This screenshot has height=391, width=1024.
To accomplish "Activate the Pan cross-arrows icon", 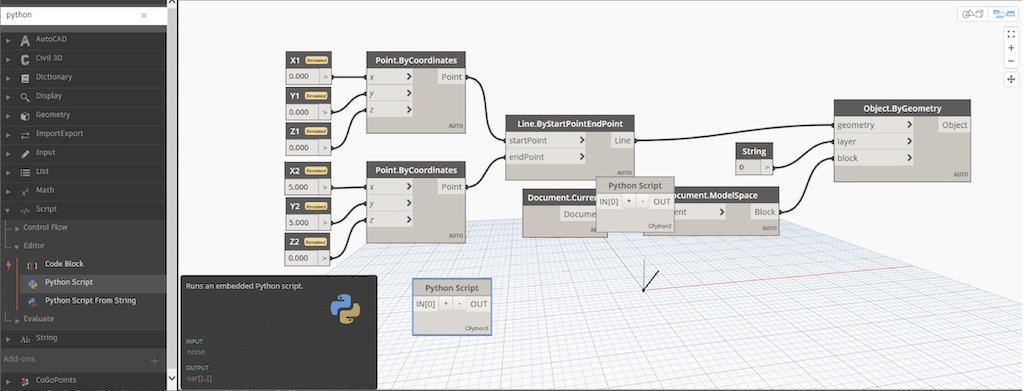I will [x=1011, y=79].
